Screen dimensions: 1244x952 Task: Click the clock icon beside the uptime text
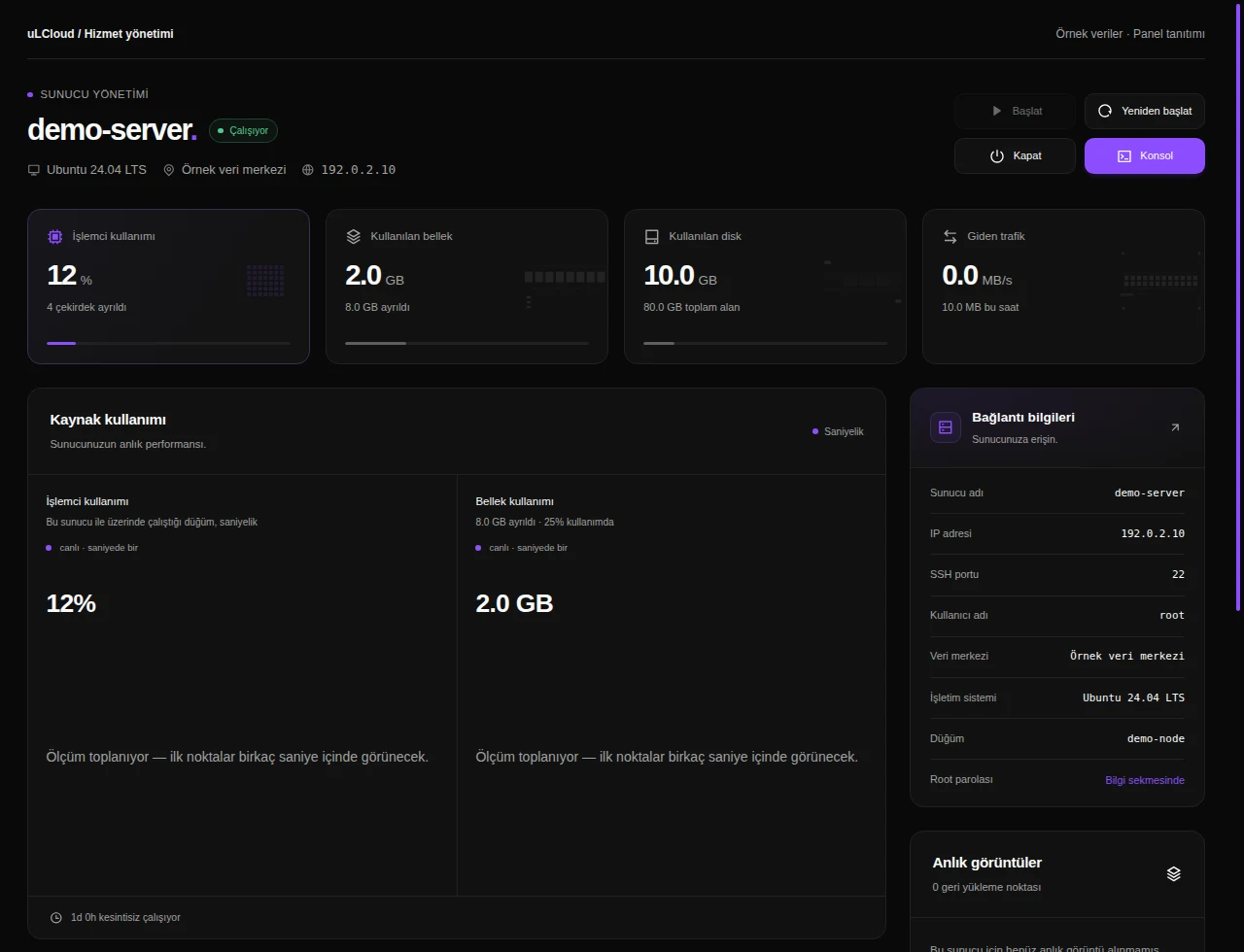(56, 918)
